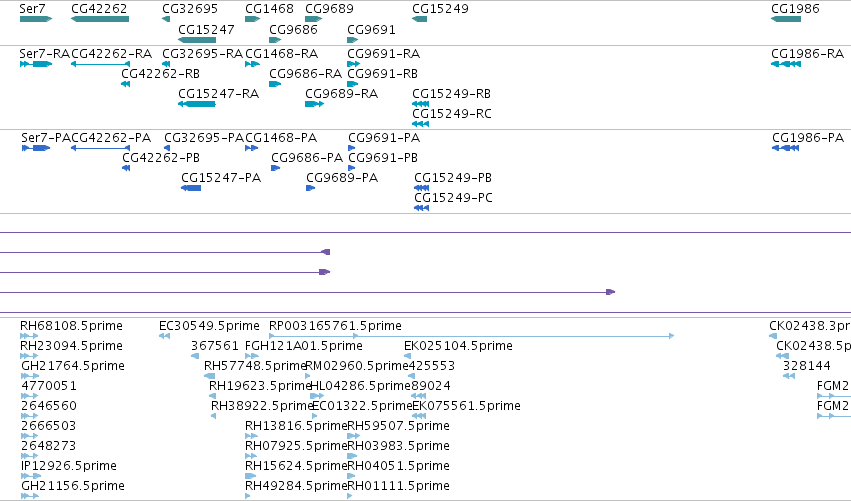
Task: Click EST RH23094.5prime
Action: tap(29, 356)
